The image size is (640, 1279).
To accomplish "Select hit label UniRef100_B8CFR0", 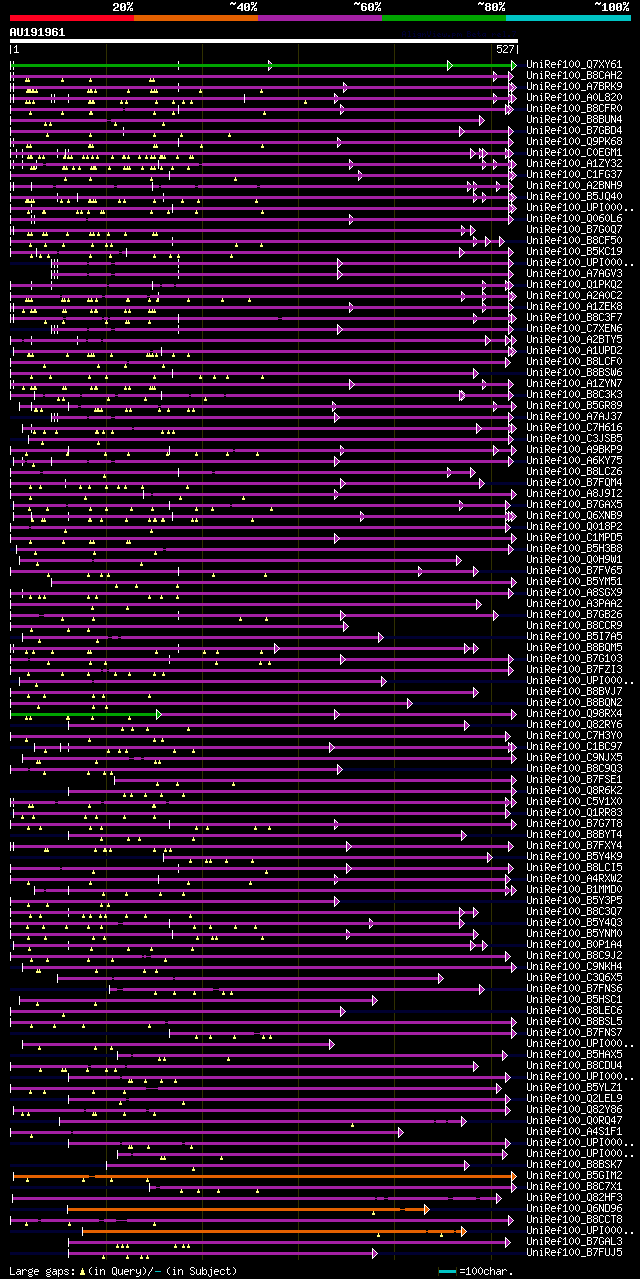I will pos(573,109).
